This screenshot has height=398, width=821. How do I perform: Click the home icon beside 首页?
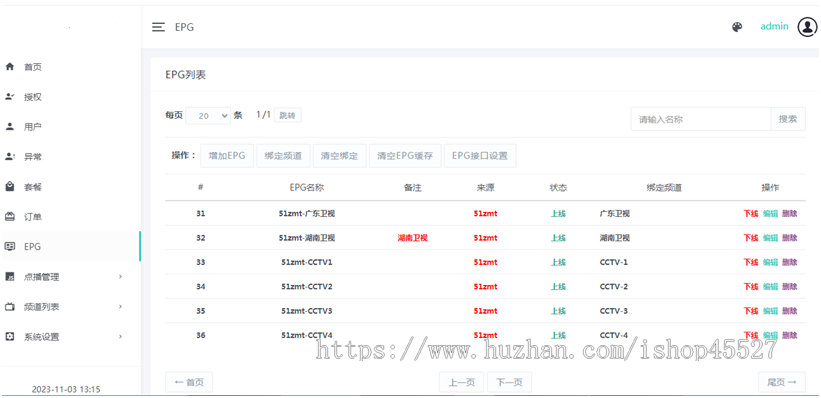click(x=9, y=67)
